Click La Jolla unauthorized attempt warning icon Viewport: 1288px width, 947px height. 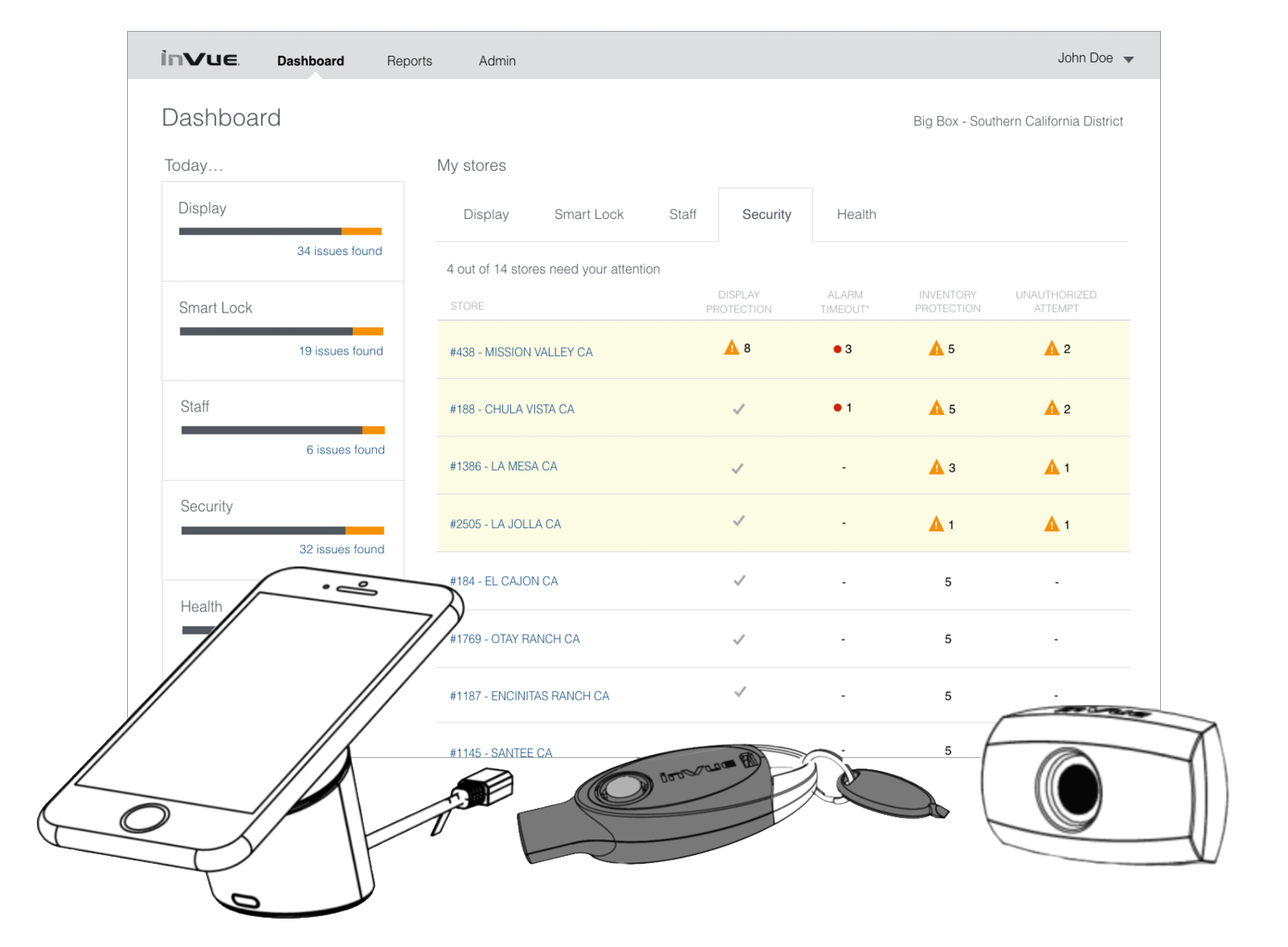pos(1051,524)
